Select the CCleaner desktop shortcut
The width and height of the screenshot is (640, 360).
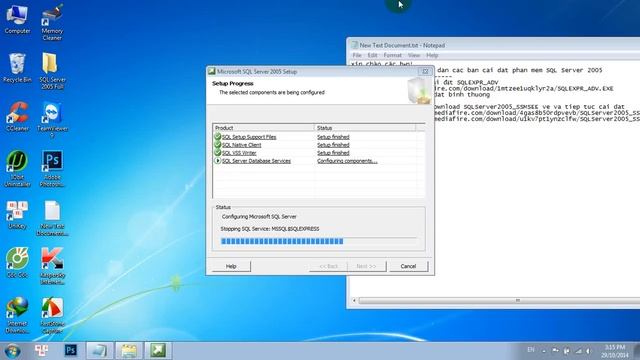pyautogui.click(x=17, y=117)
